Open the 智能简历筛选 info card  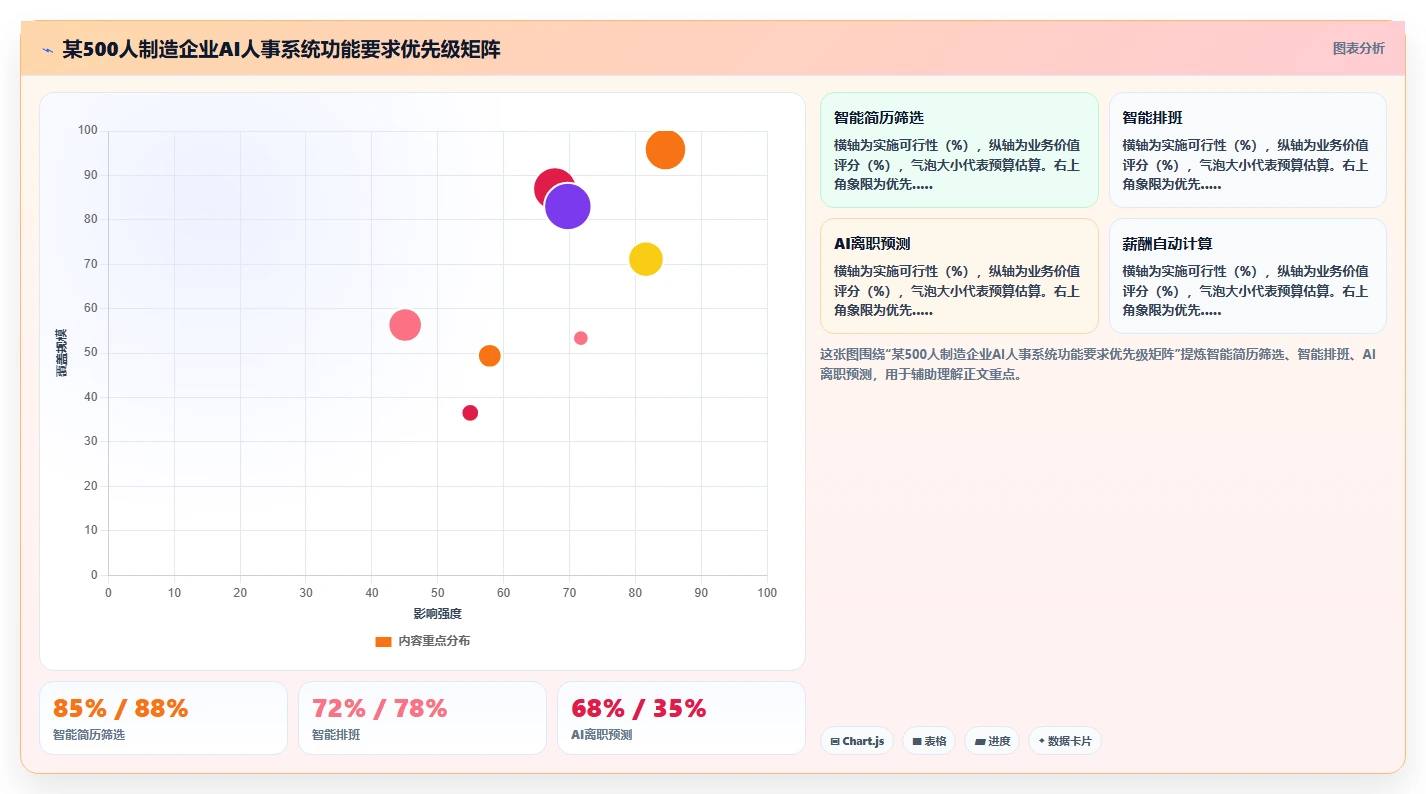959,150
